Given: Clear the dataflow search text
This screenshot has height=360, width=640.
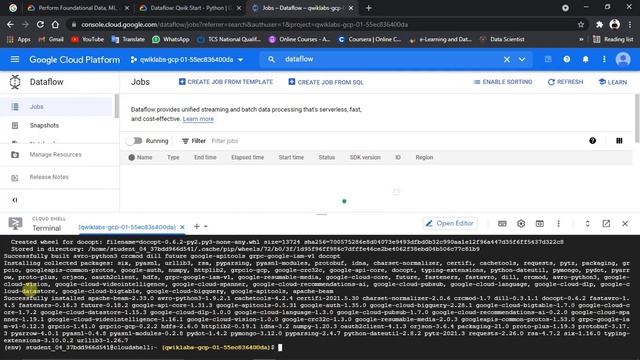Looking at the screenshot, I should [x=507, y=60].
